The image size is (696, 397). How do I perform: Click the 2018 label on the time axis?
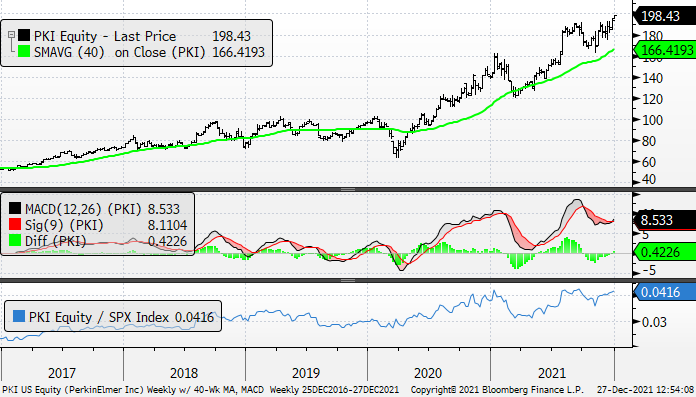coord(184,373)
